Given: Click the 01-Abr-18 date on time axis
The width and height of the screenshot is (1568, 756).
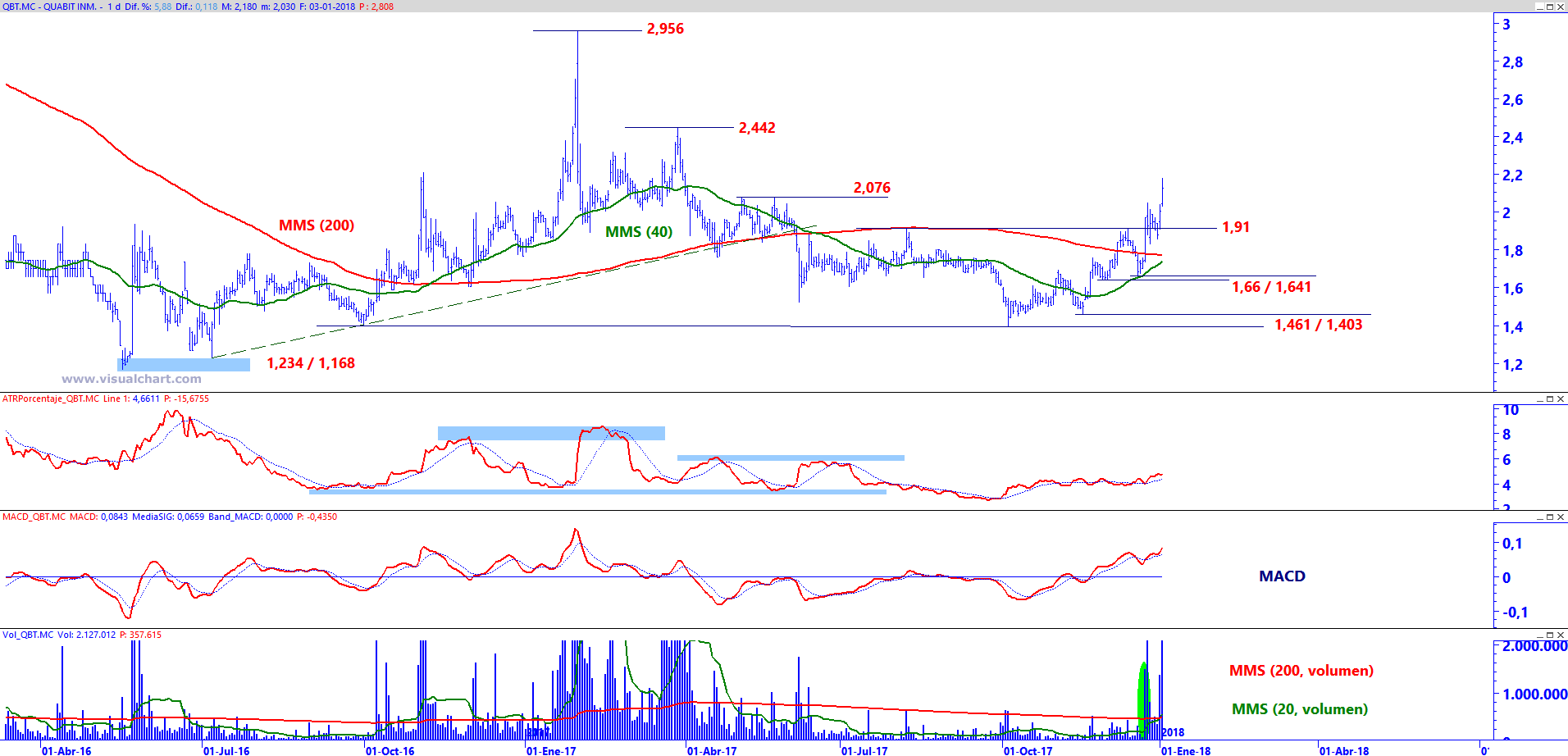Looking at the screenshot, I should coord(1344,750).
